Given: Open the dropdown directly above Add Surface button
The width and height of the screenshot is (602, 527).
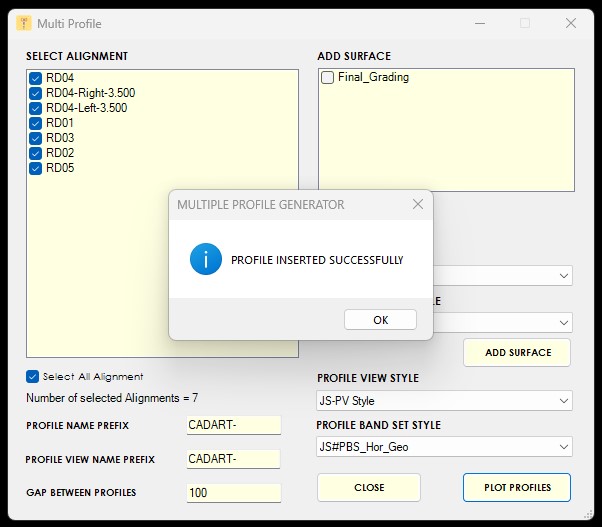Looking at the screenshot, I should [x=503, y=322].
